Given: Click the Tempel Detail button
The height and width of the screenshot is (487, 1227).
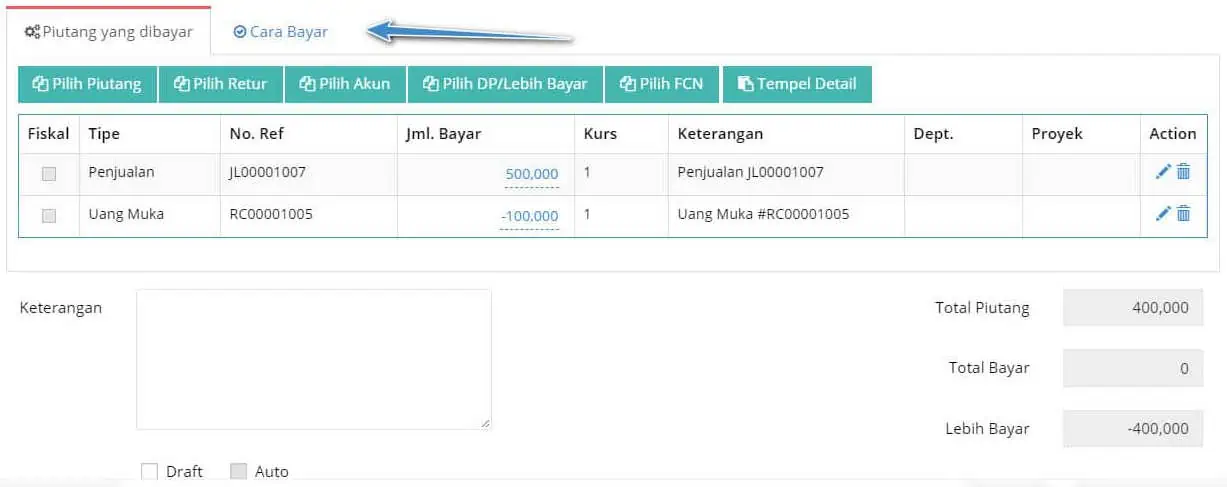Looking at the screenshot, I should (x=797, y=84).
